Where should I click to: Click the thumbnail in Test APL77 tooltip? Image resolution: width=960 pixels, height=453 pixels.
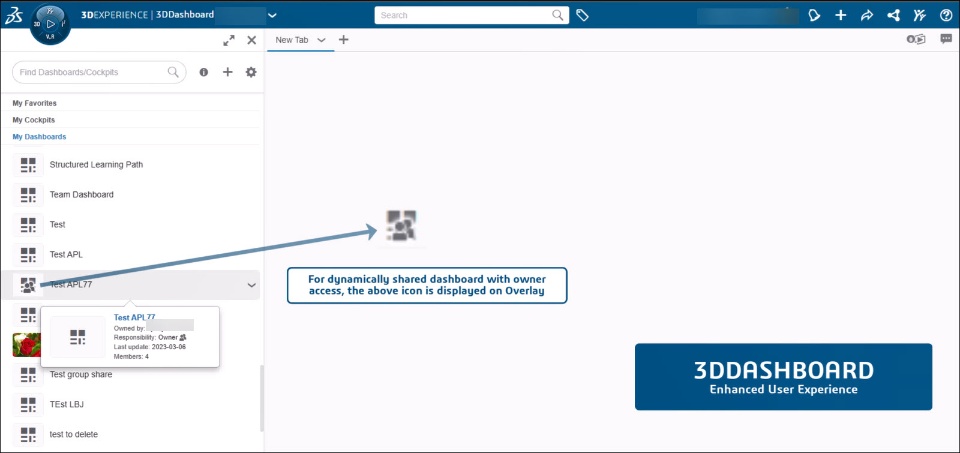pyautogui.click(x=77, y=337)
